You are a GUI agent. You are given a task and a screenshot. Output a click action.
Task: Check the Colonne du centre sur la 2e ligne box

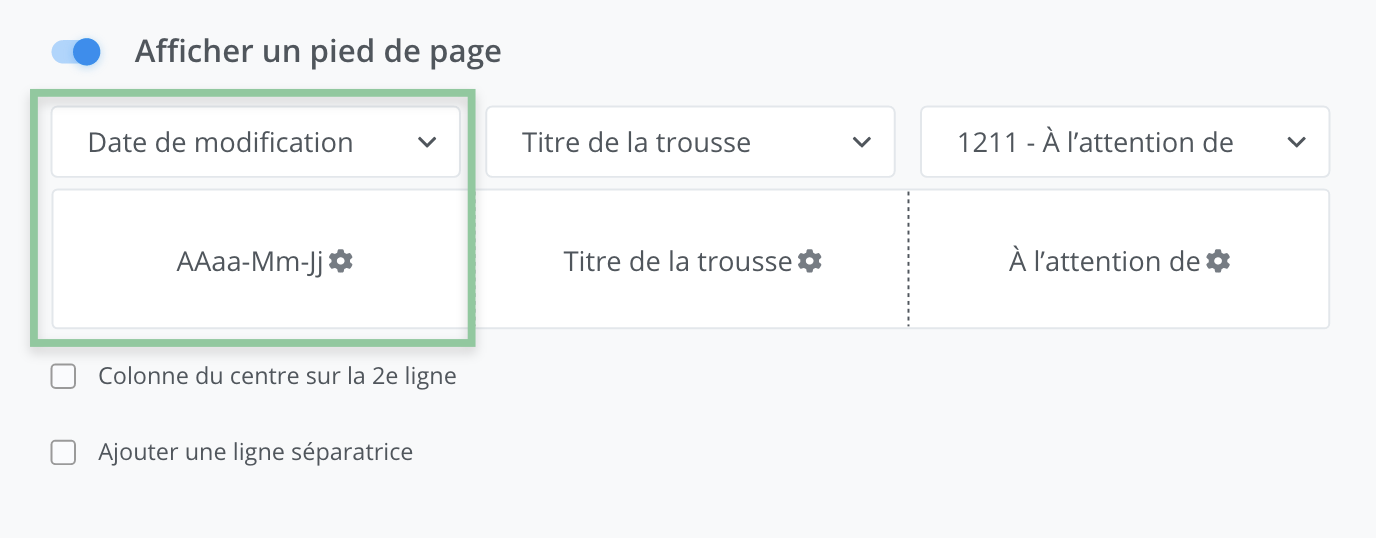(x=64, y=377)
